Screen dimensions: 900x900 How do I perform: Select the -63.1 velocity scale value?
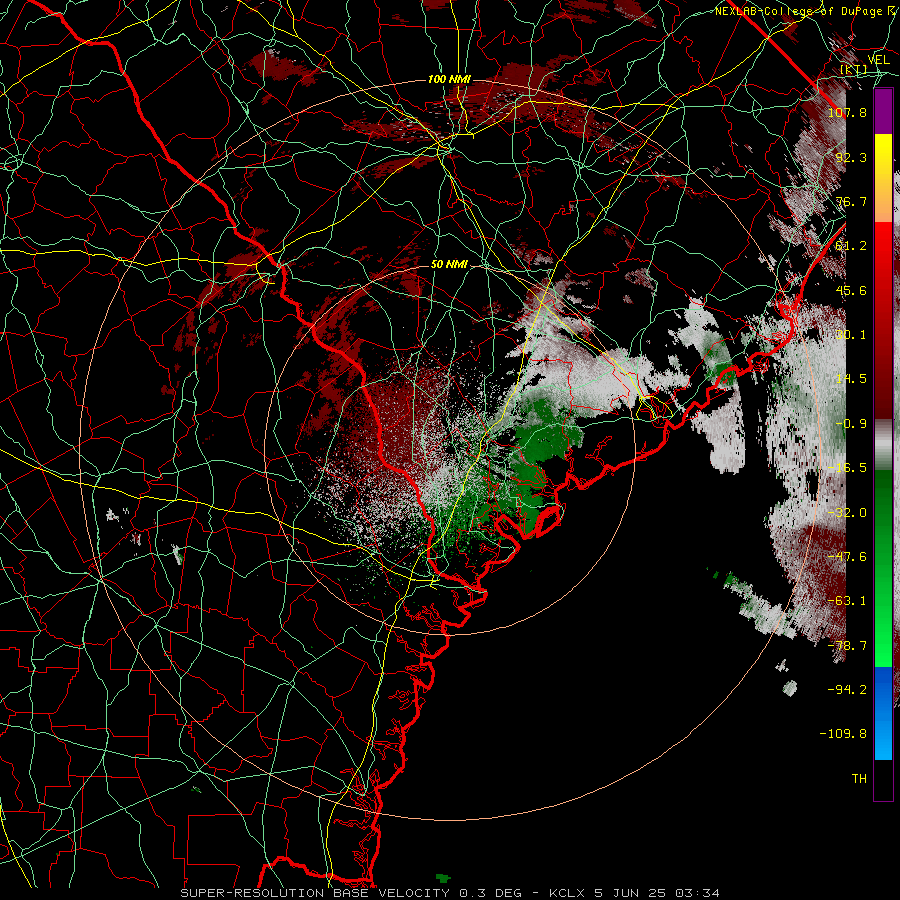(847, 601)
